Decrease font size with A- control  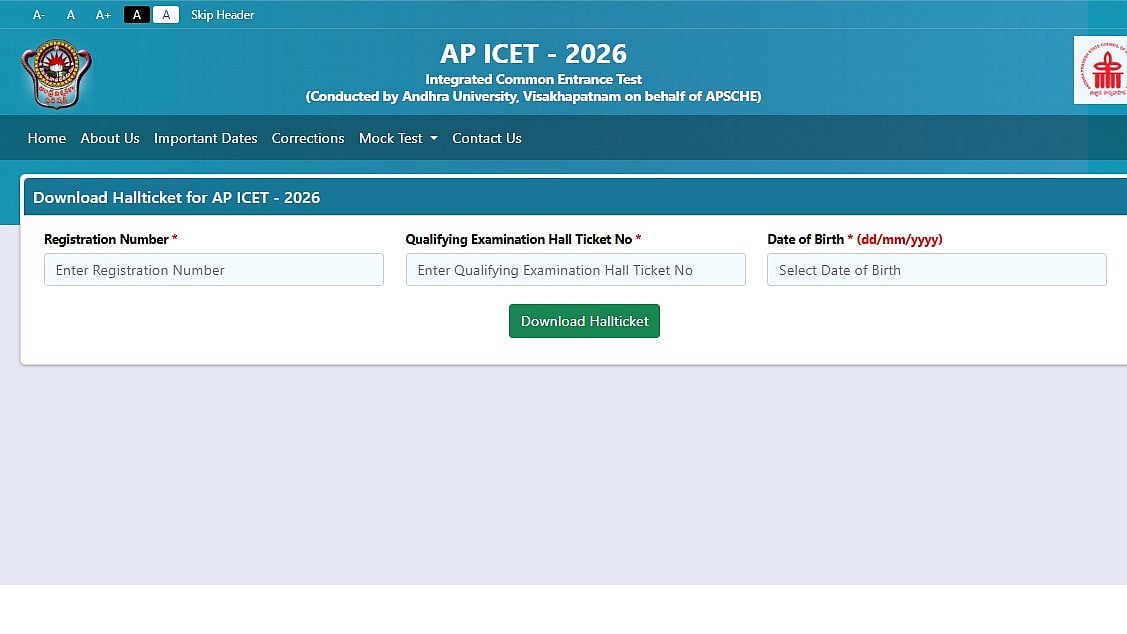point(39,15)
